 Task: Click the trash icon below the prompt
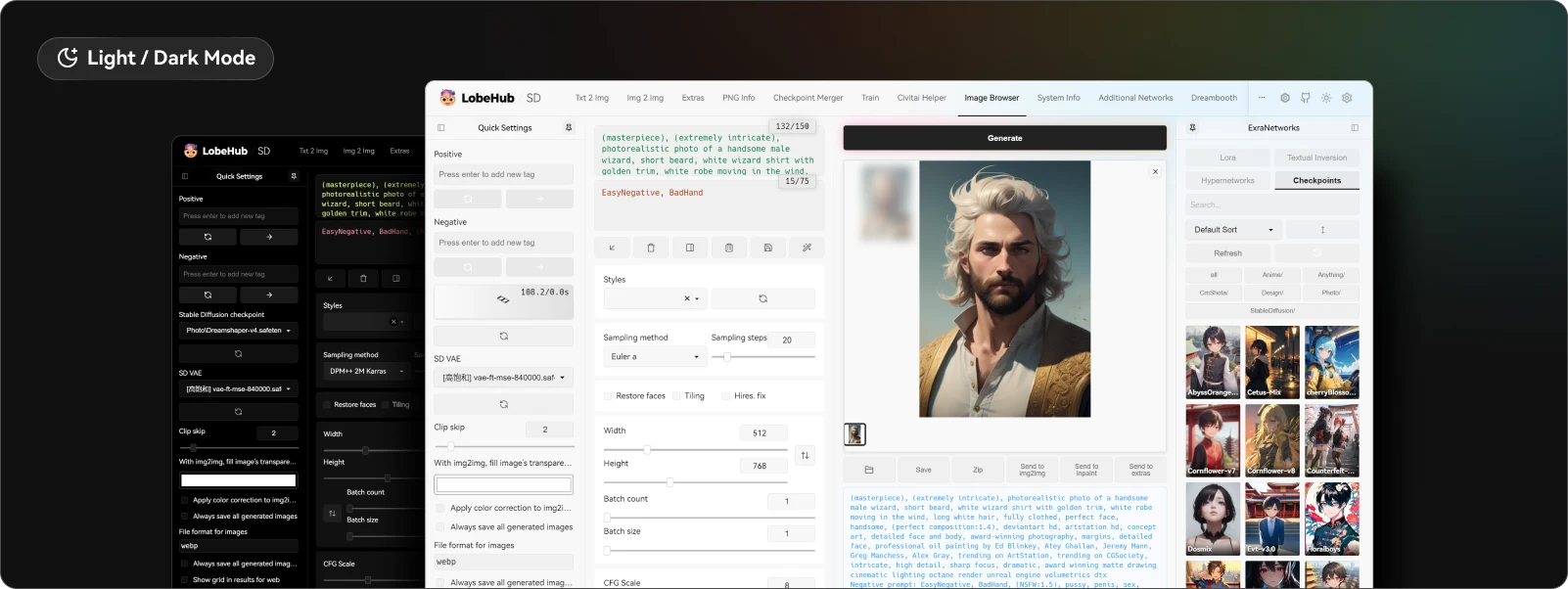(x=651, y=248)
